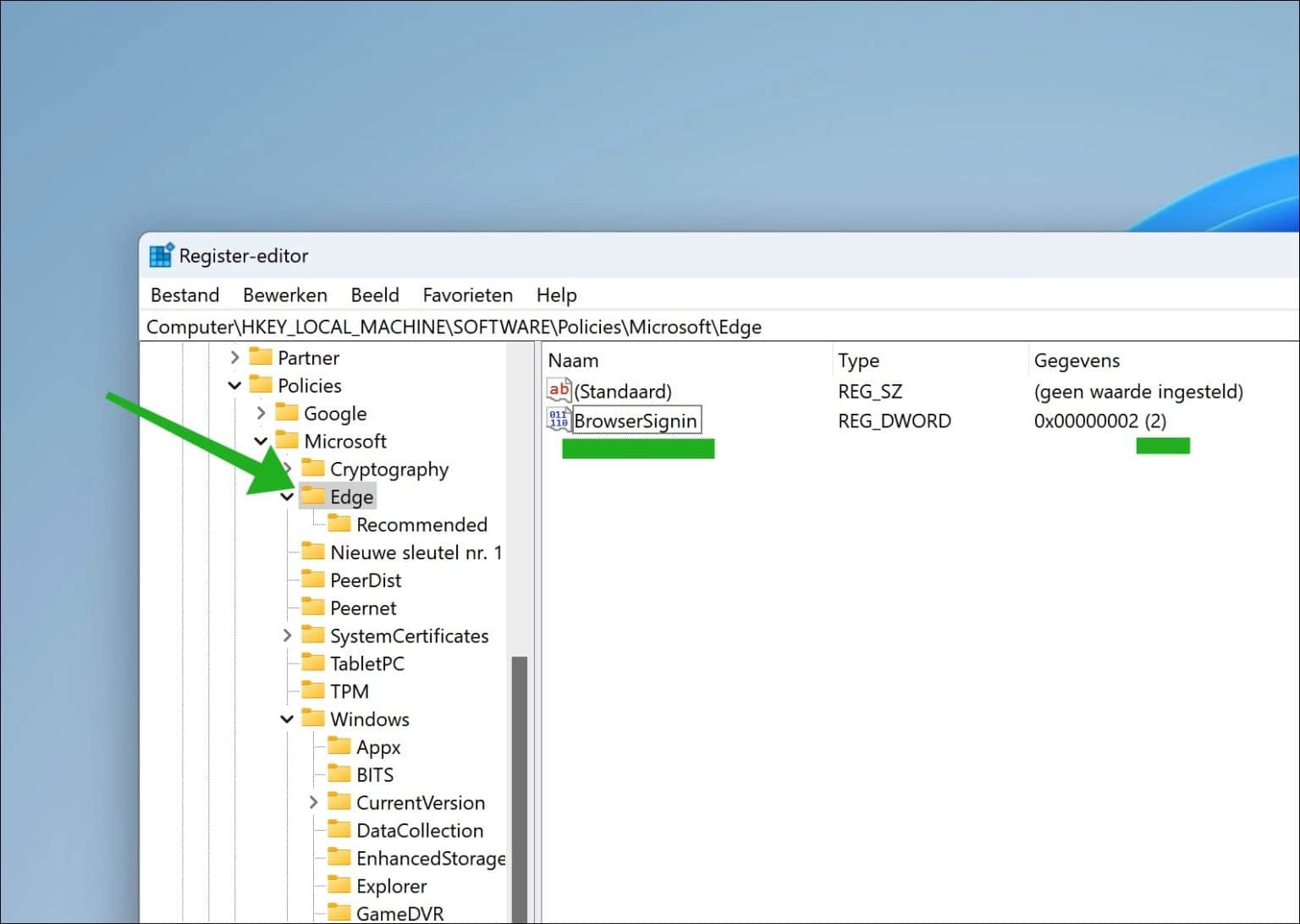Viewport: 1300px width, 924px height.
Task: Select the EnhancedStorage folder icon
Action: click(339, 857)
